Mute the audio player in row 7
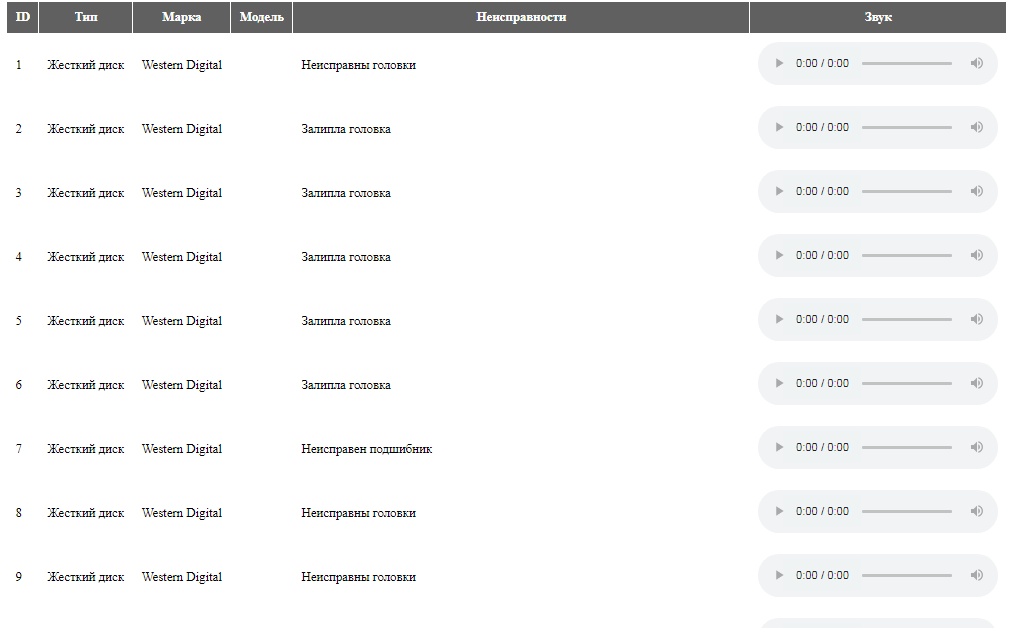The width and height of the screenshot is (1016, 628). [976, 447]
